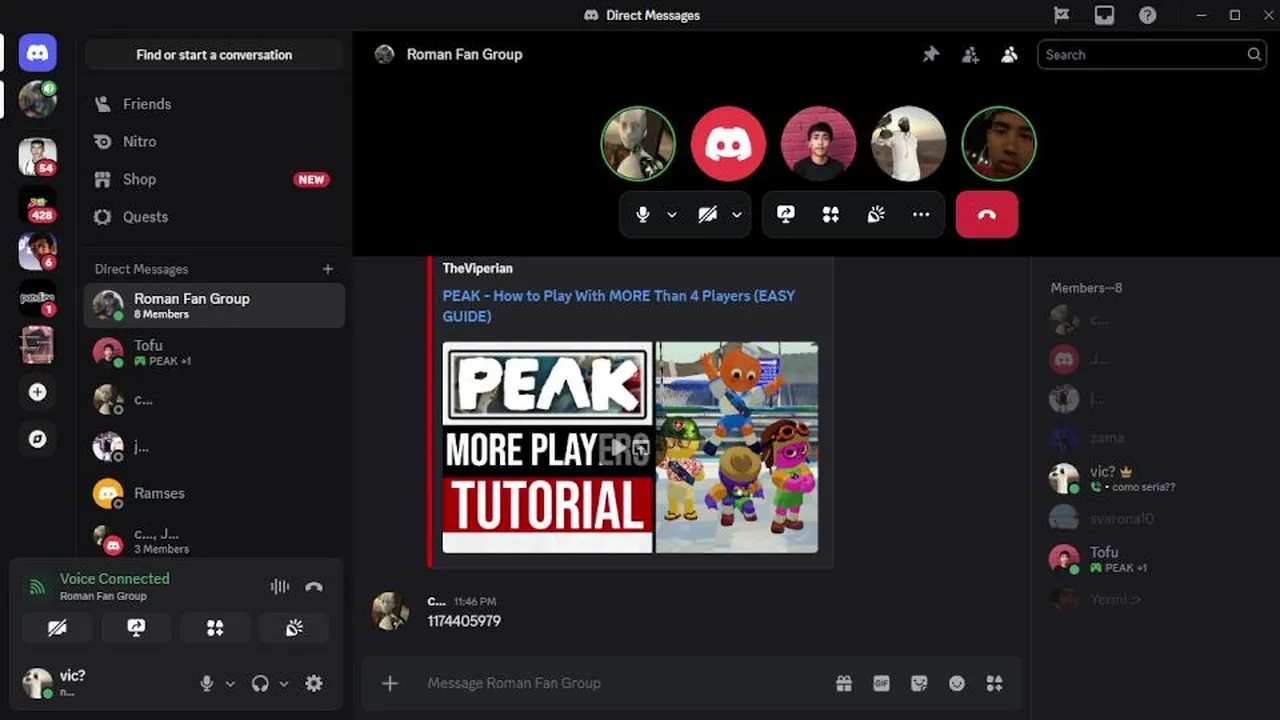The width and height of the screenshot is (1280, 720).
Task: Open Discover servers compass icon
Action: coord(37,439)
